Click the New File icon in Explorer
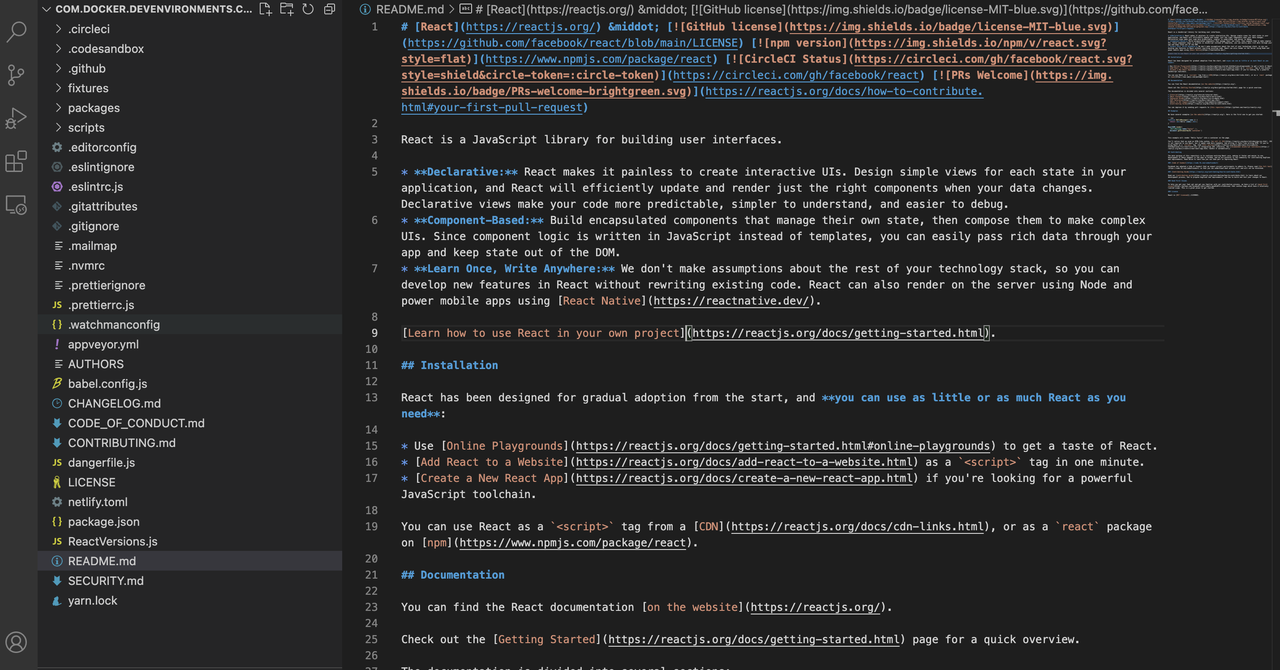Viewport: 1280px width, 670px height. coord(265,9)
